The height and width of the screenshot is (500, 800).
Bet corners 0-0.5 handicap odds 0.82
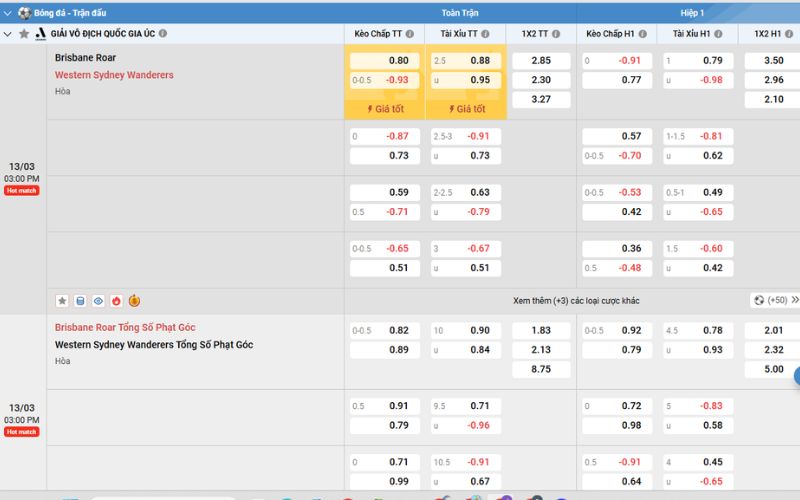click(385, 331)
